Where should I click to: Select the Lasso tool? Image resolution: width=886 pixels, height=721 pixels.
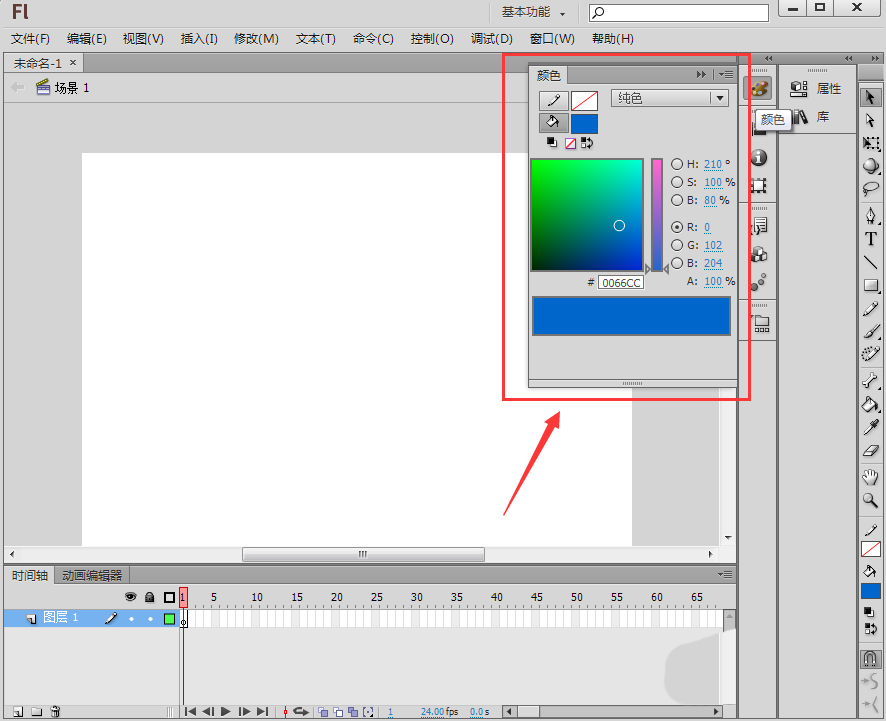[871, 189]
